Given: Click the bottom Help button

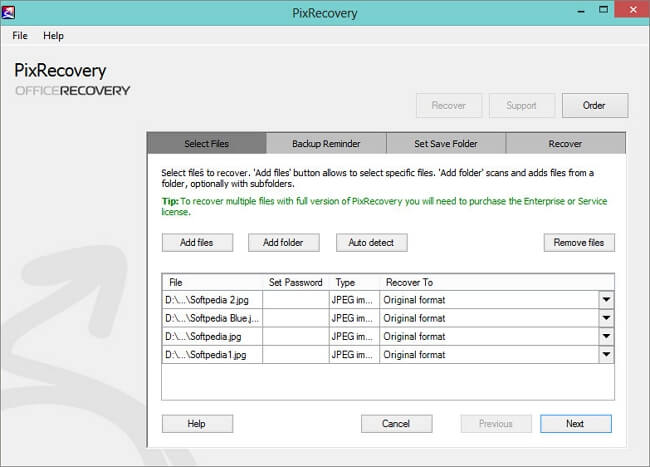Looking at the screenshot, I should click(197, 423).
